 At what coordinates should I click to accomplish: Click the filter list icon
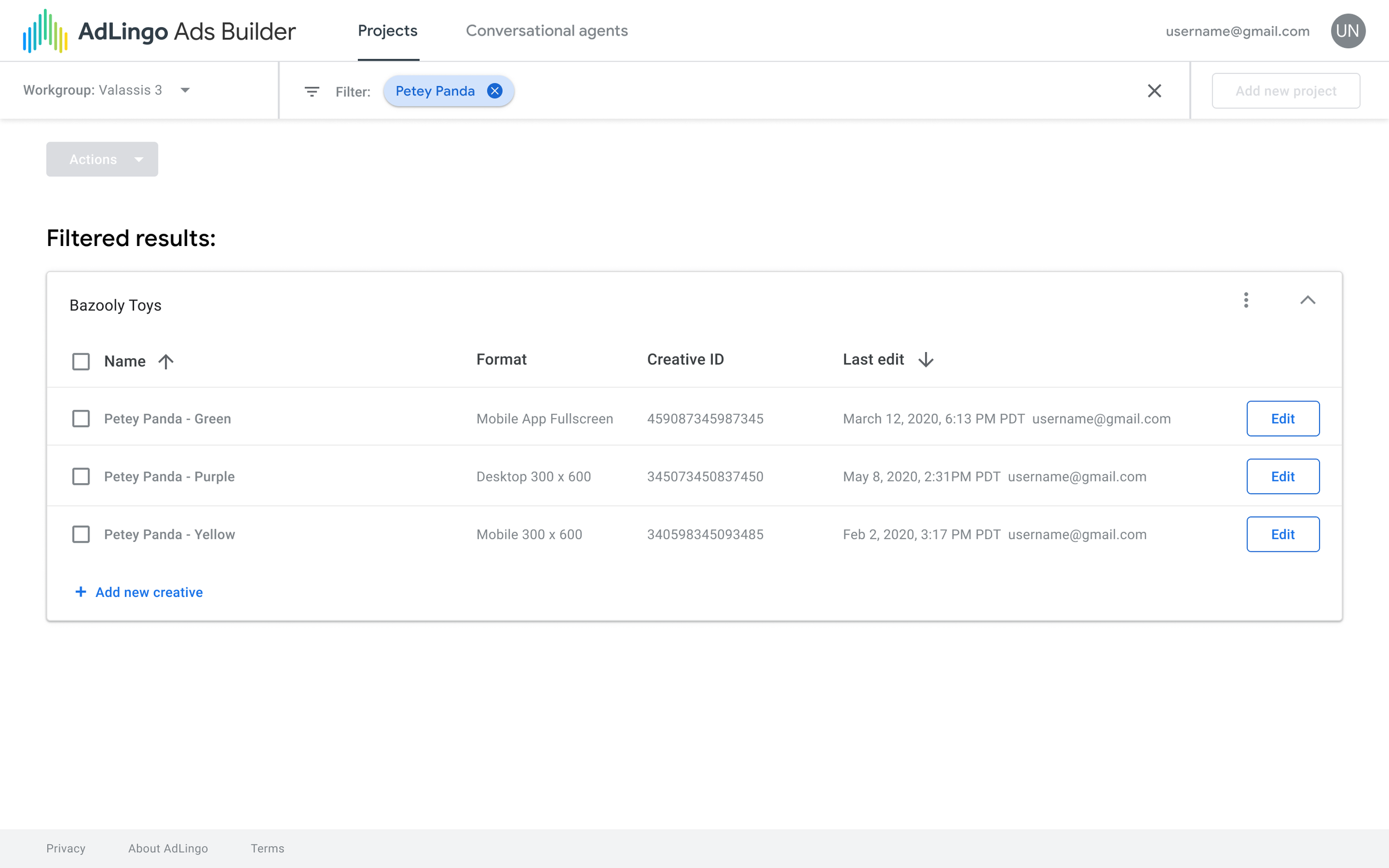[x=311, y=91]
